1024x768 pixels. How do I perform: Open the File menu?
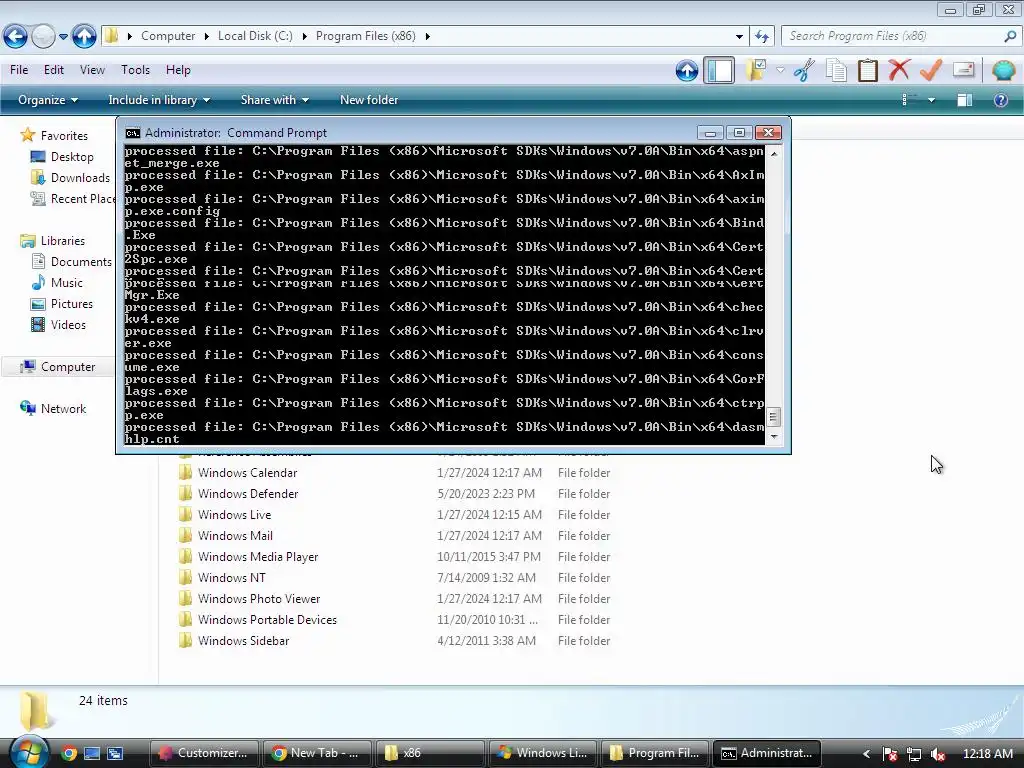click(19, 70)
